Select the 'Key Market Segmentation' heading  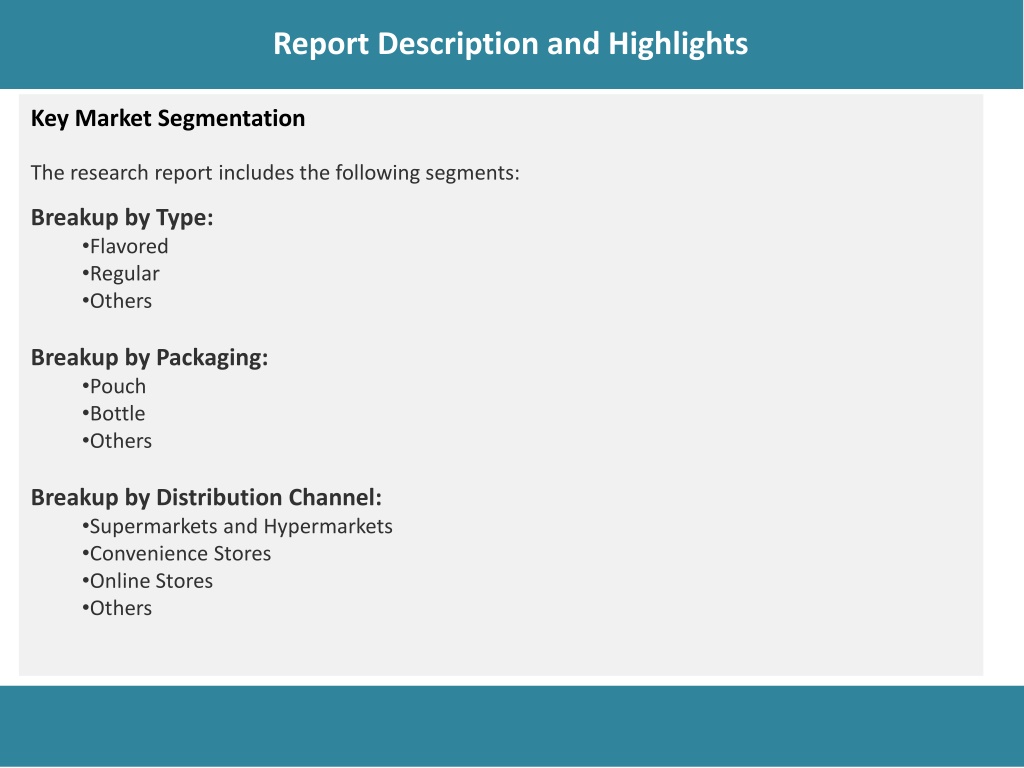point(168,119)
